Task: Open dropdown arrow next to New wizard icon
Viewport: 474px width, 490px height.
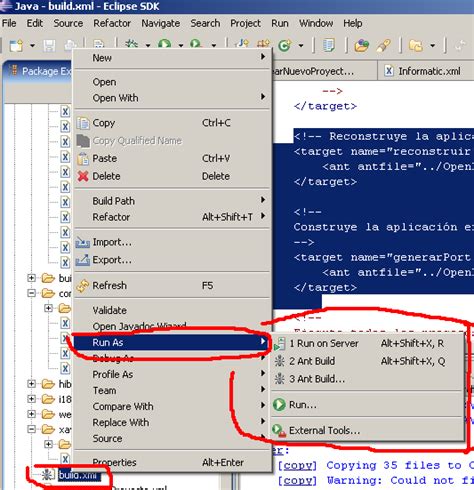Action: pos(32,45)
